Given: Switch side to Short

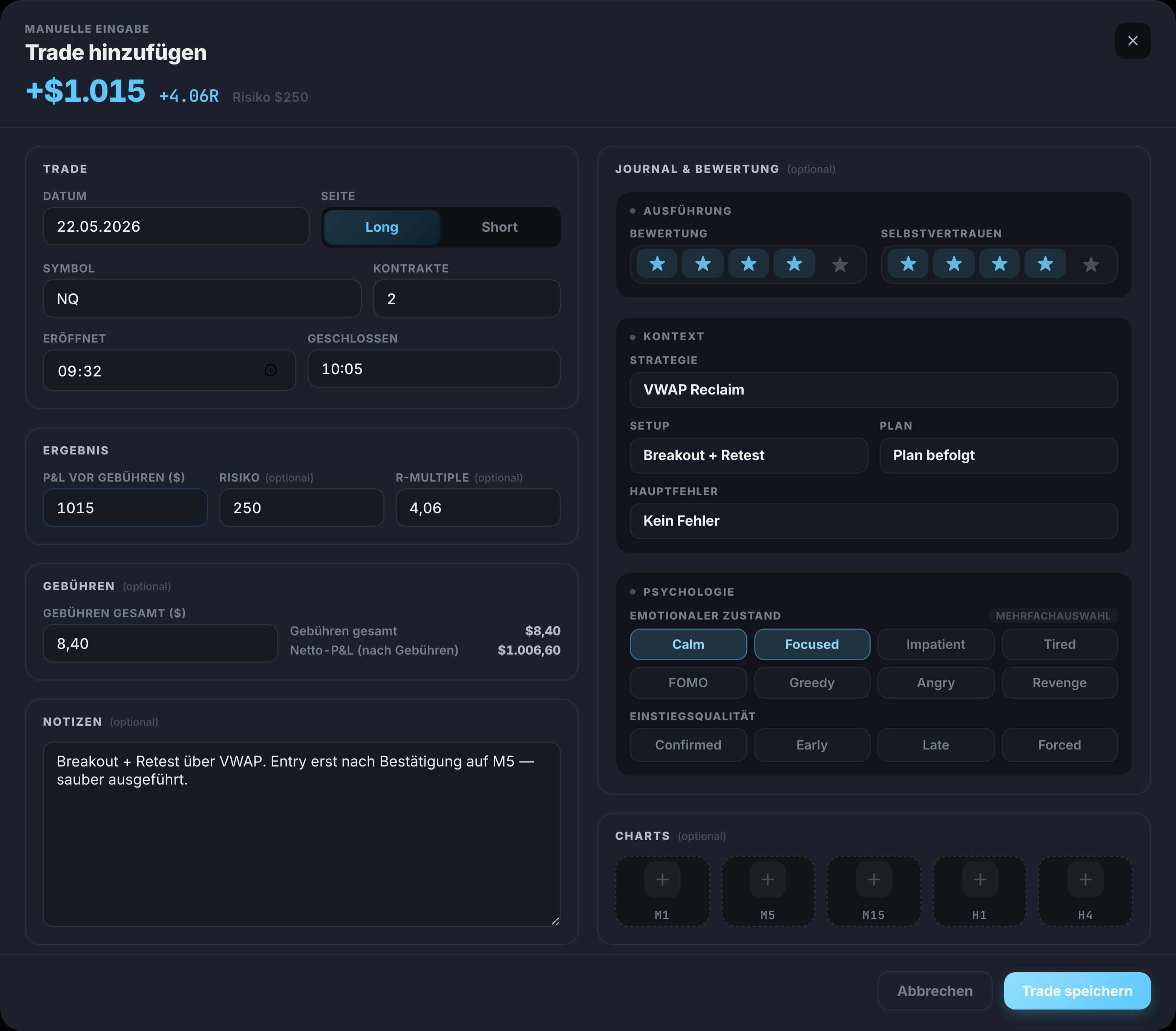Looking at the screenshot, I should point(499,227).
